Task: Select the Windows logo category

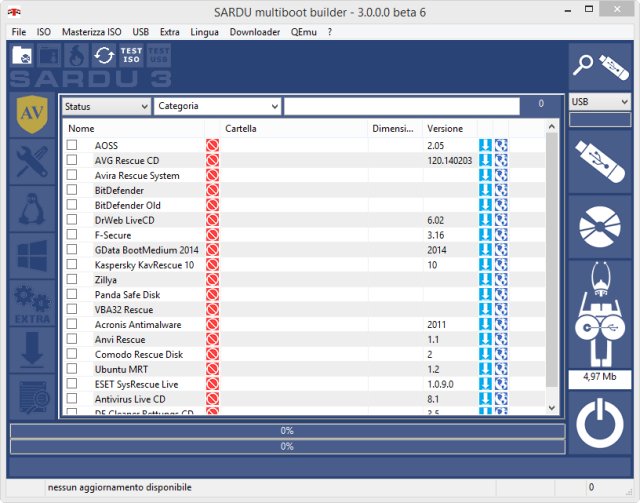Action: tap(32, 256)
